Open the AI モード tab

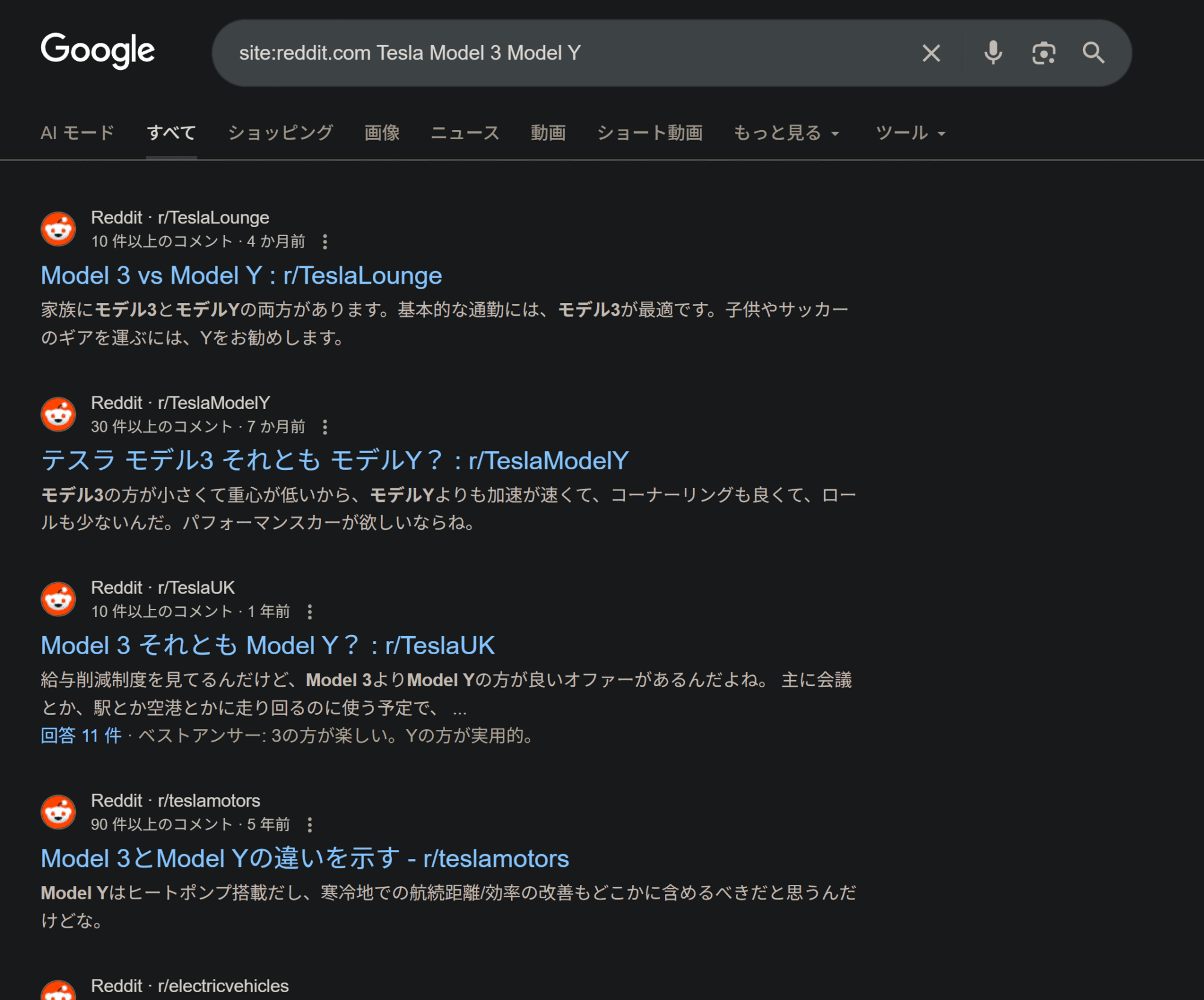pyautogui.click(x=78, y=133)
